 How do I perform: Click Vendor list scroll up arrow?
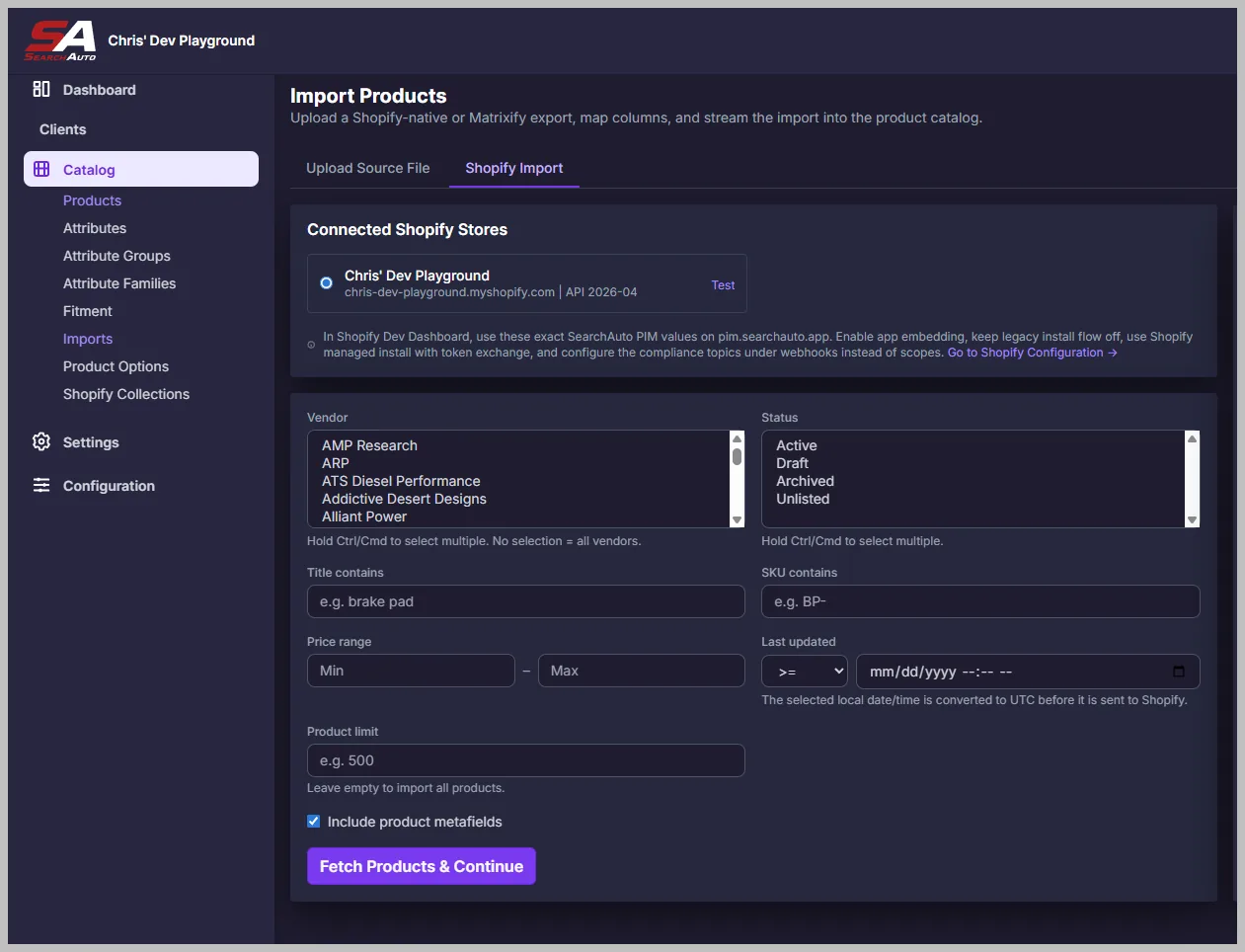point(737,438)
